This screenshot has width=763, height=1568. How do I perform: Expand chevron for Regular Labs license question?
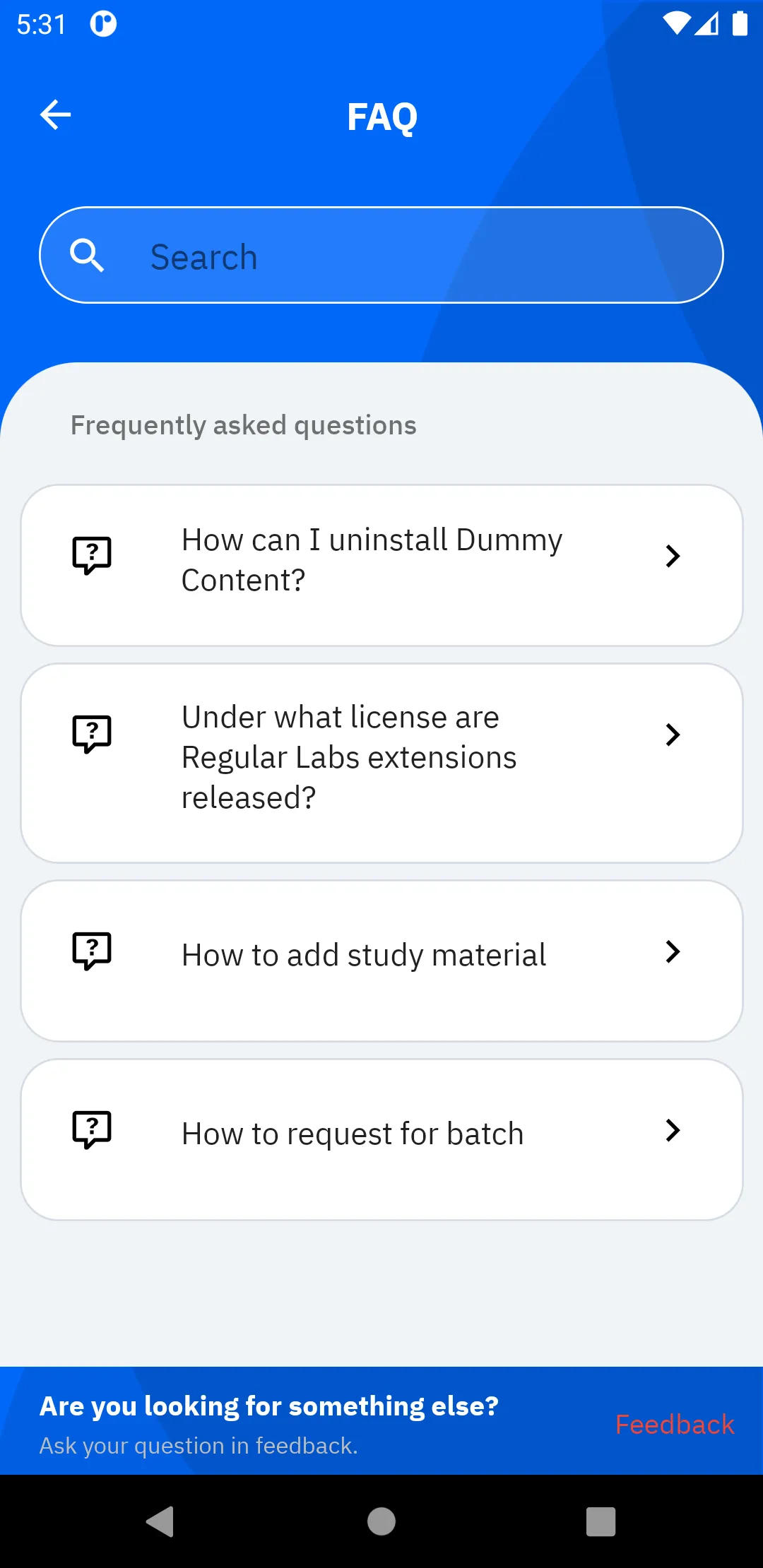[x=673, y=735]
